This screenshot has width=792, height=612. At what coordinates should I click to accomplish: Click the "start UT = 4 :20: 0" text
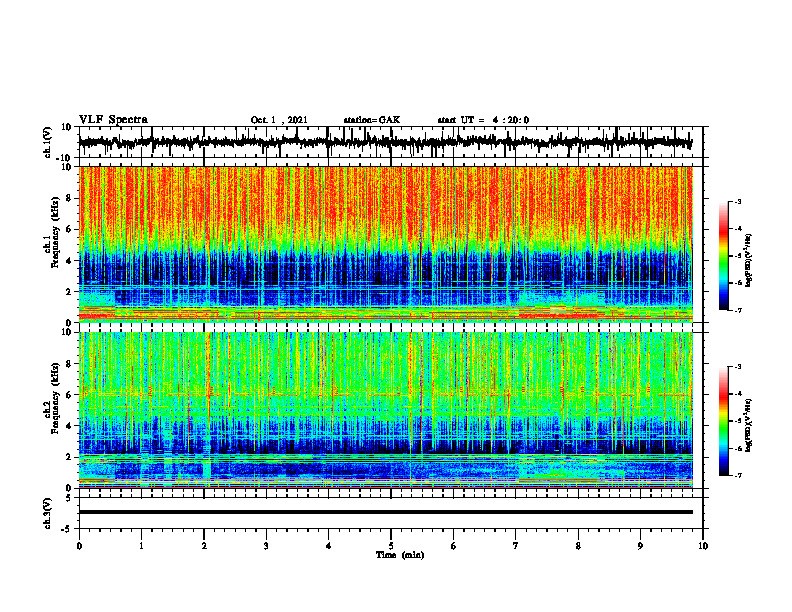coord(483,120)
